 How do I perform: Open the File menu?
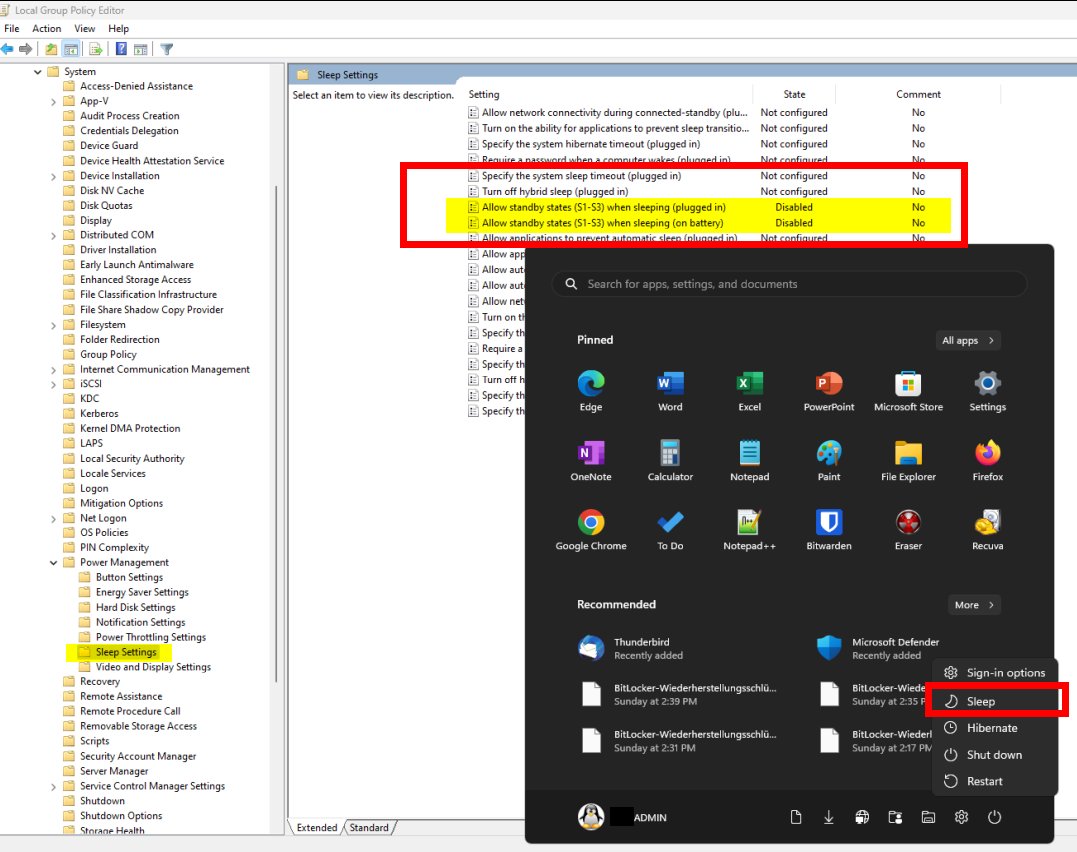coord(12,28)
